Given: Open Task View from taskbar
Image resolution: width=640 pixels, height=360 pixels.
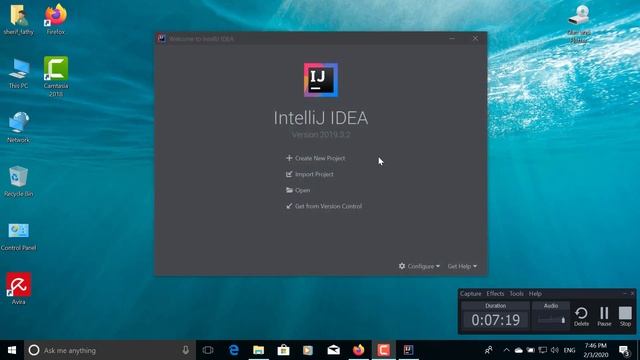Looking at the screenshot, I should click(208, 350).
